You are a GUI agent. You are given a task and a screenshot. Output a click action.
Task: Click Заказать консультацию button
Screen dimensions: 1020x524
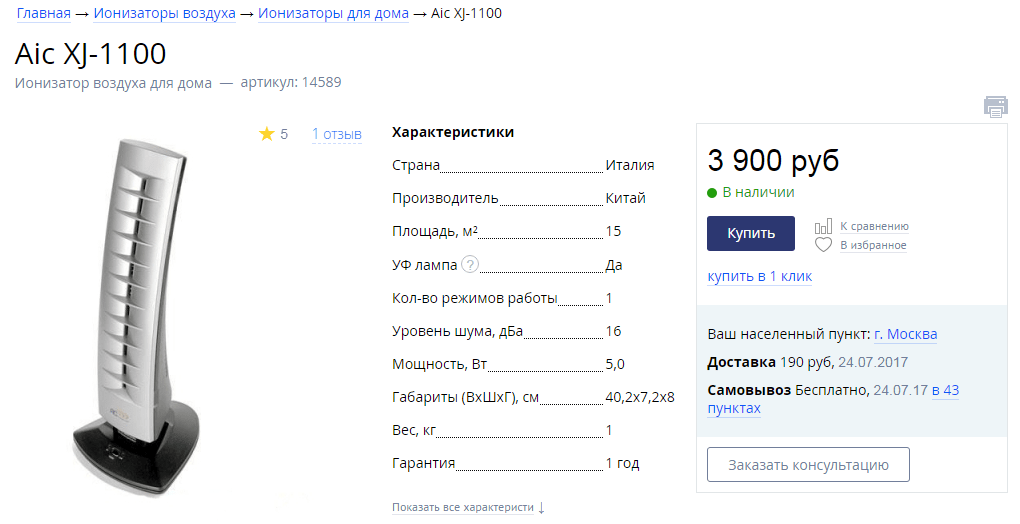click(808, 465)
